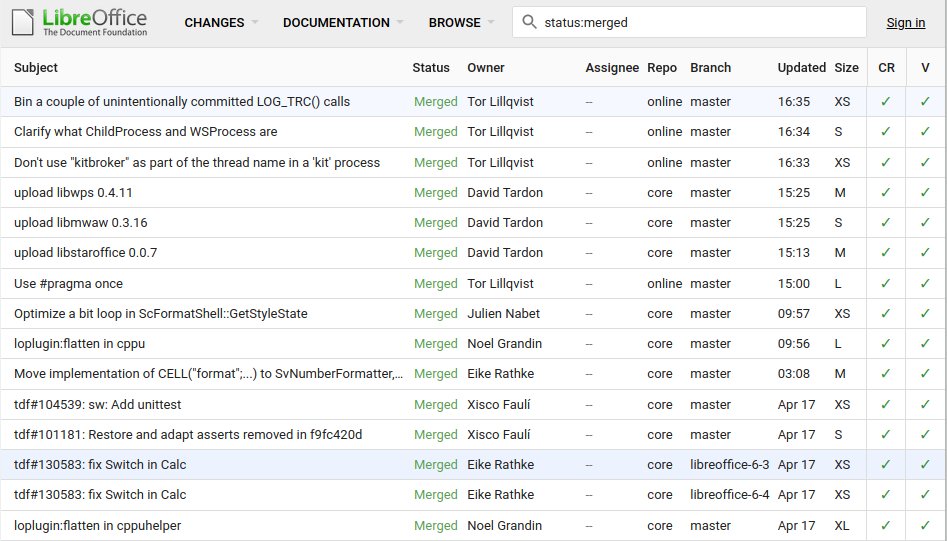This screenshot has width=947, height=541.
Task: Click CR checkmark in the #pragma once row
Action: (885, 284)
